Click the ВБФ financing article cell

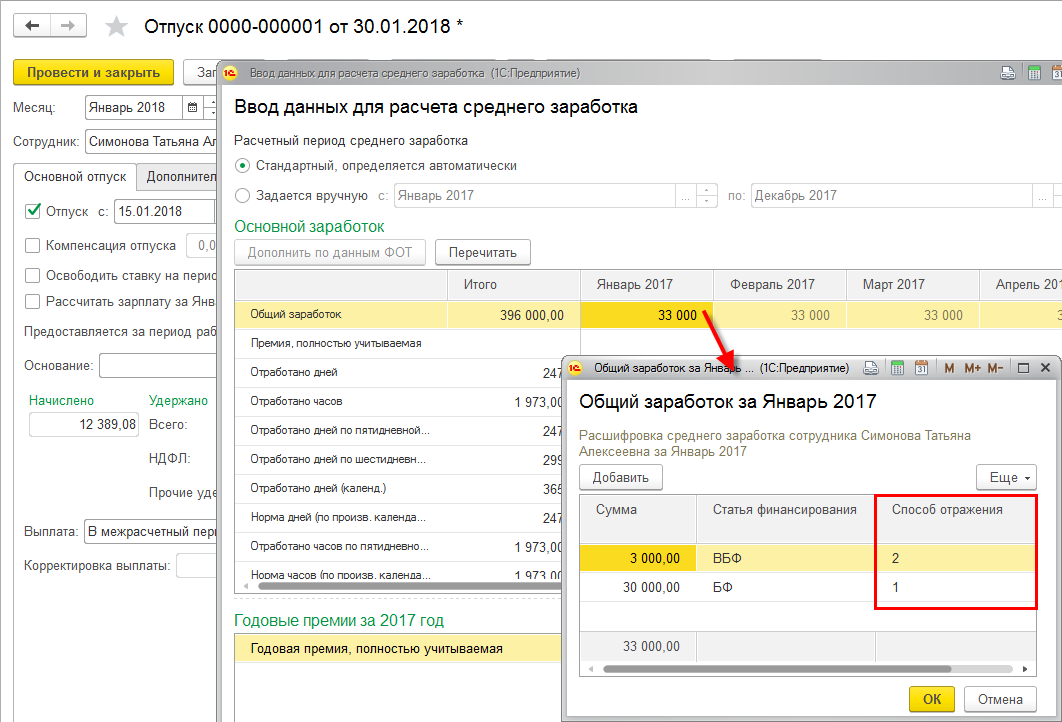[786, 558]
